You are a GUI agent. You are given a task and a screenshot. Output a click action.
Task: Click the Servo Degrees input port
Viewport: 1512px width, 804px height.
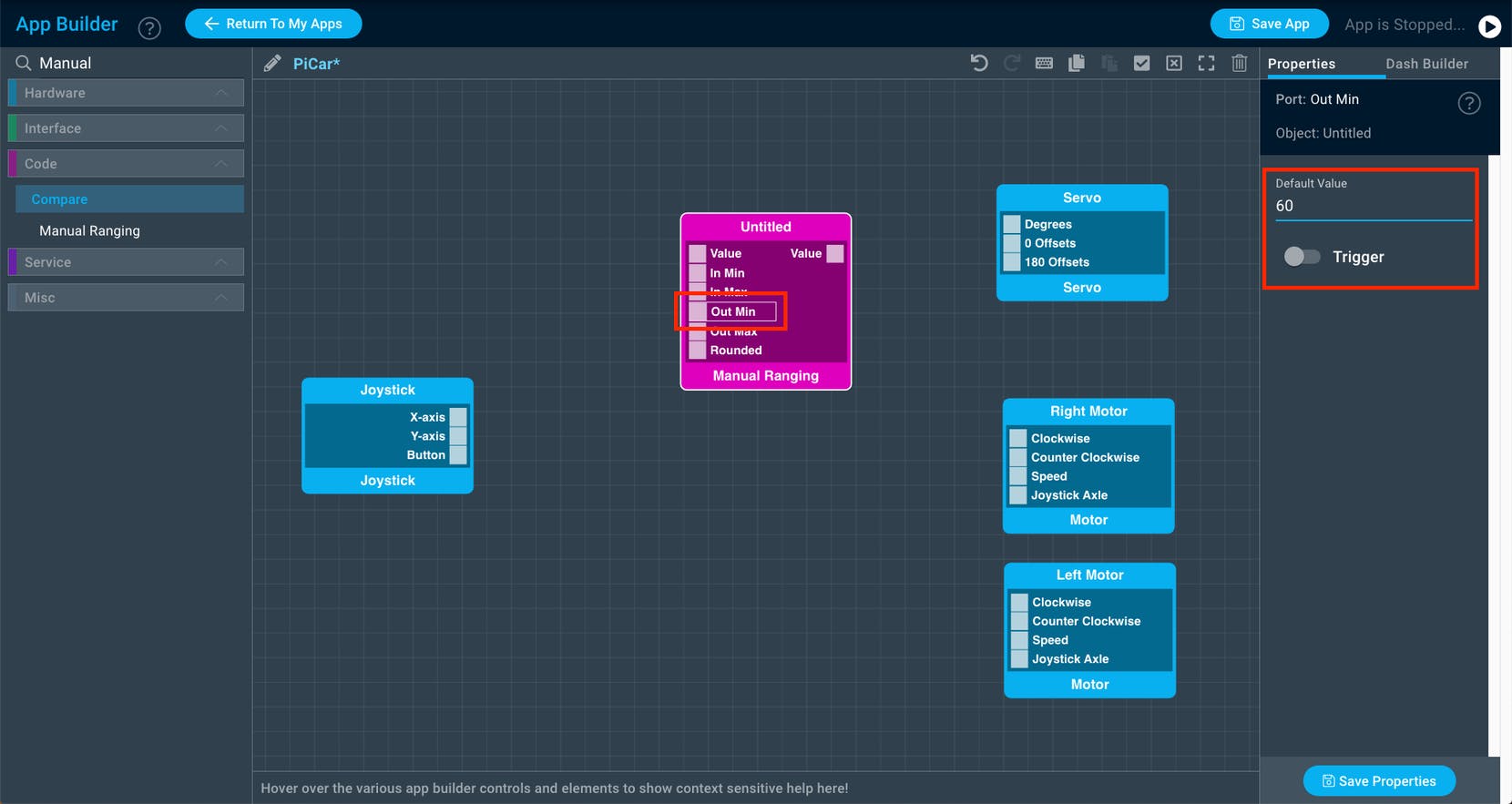point(1011,224)
